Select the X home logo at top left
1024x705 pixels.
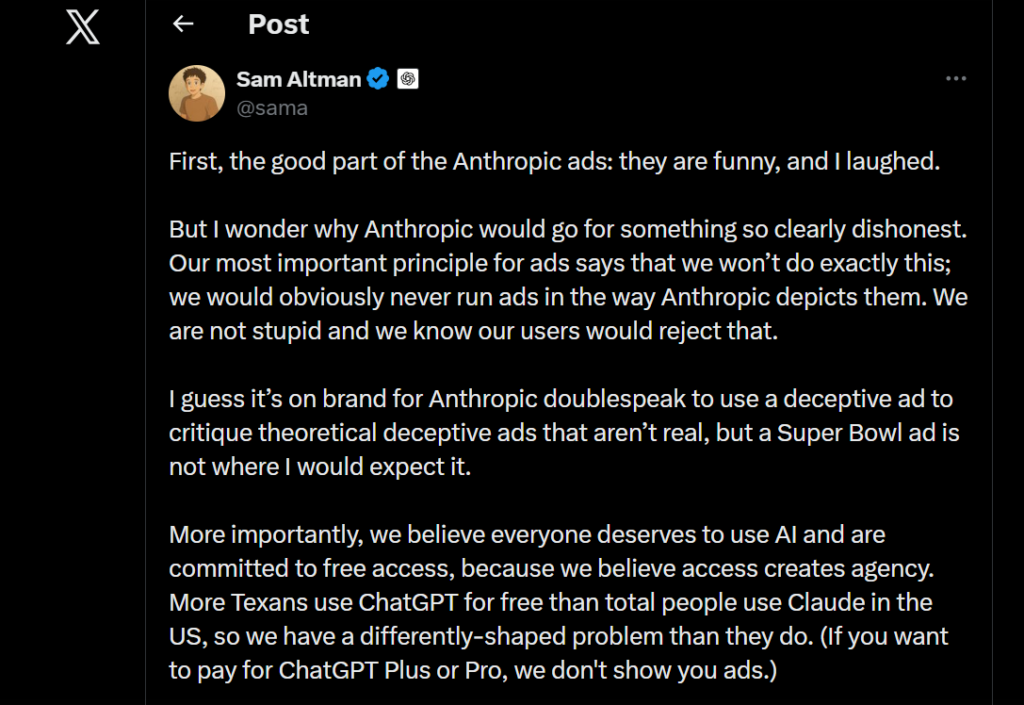81,28
